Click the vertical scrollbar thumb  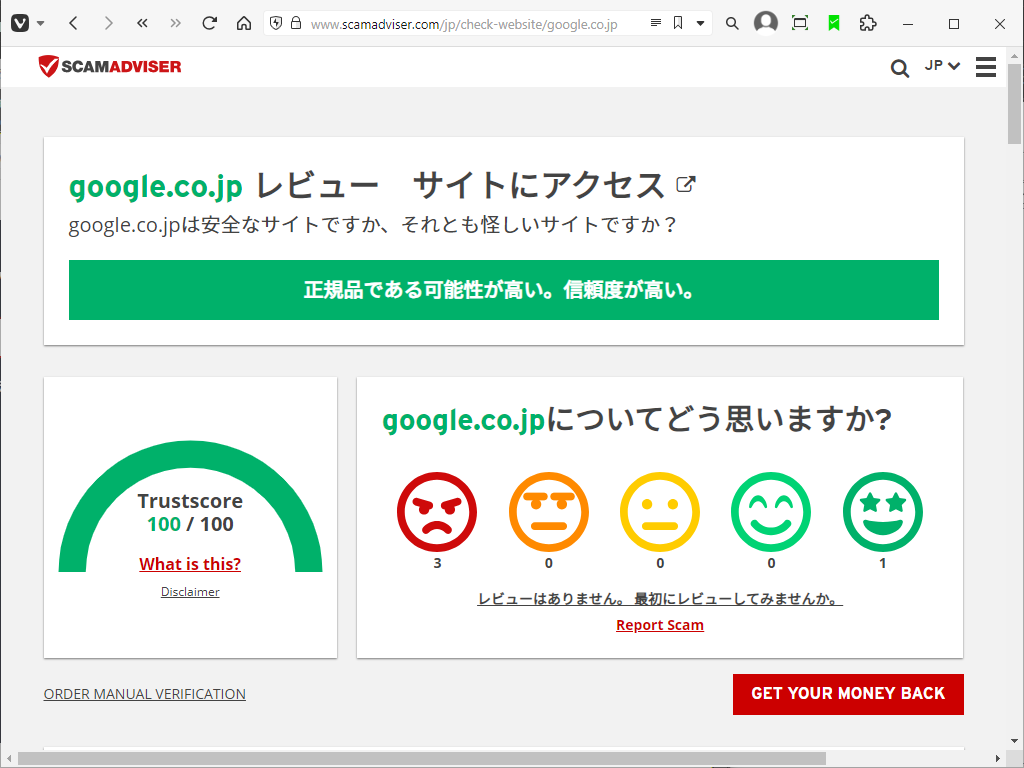click(1014, 104)
